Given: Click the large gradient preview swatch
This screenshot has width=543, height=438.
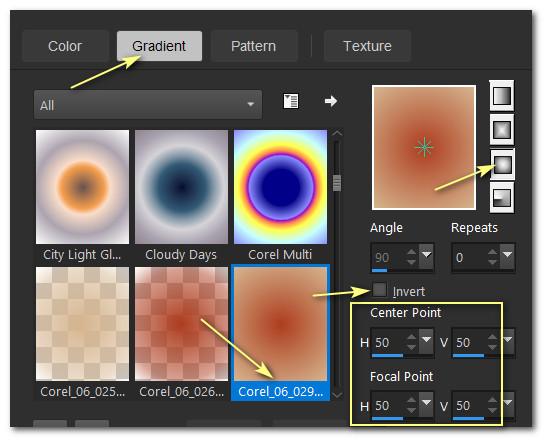Looking at the screenshot, I should (x=424, y=148).
